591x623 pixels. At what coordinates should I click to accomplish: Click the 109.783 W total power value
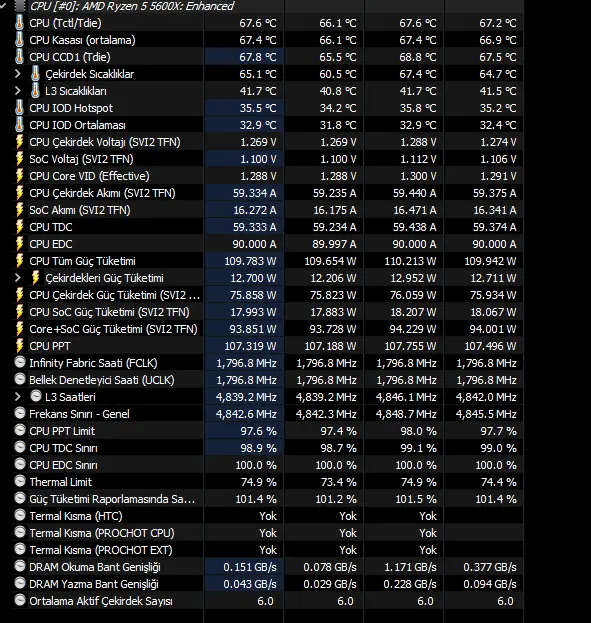click(x=250, y=261)
